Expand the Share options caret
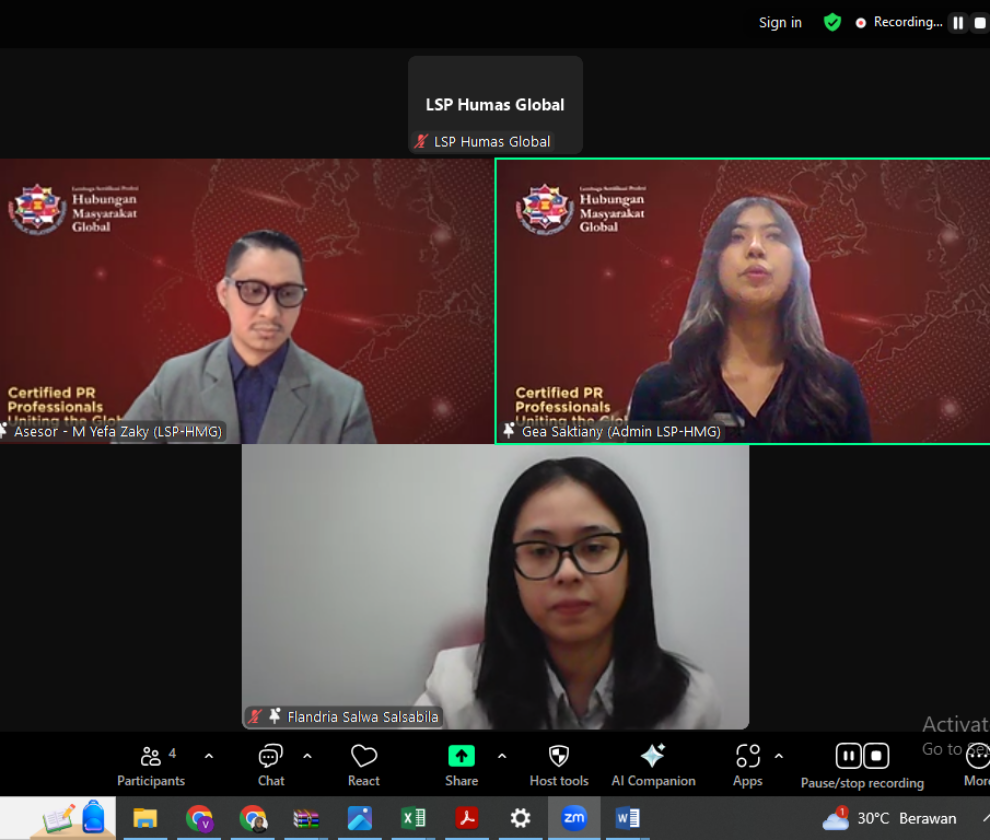The width and height of the screenshot is (990, 840). tap(502, 756)
